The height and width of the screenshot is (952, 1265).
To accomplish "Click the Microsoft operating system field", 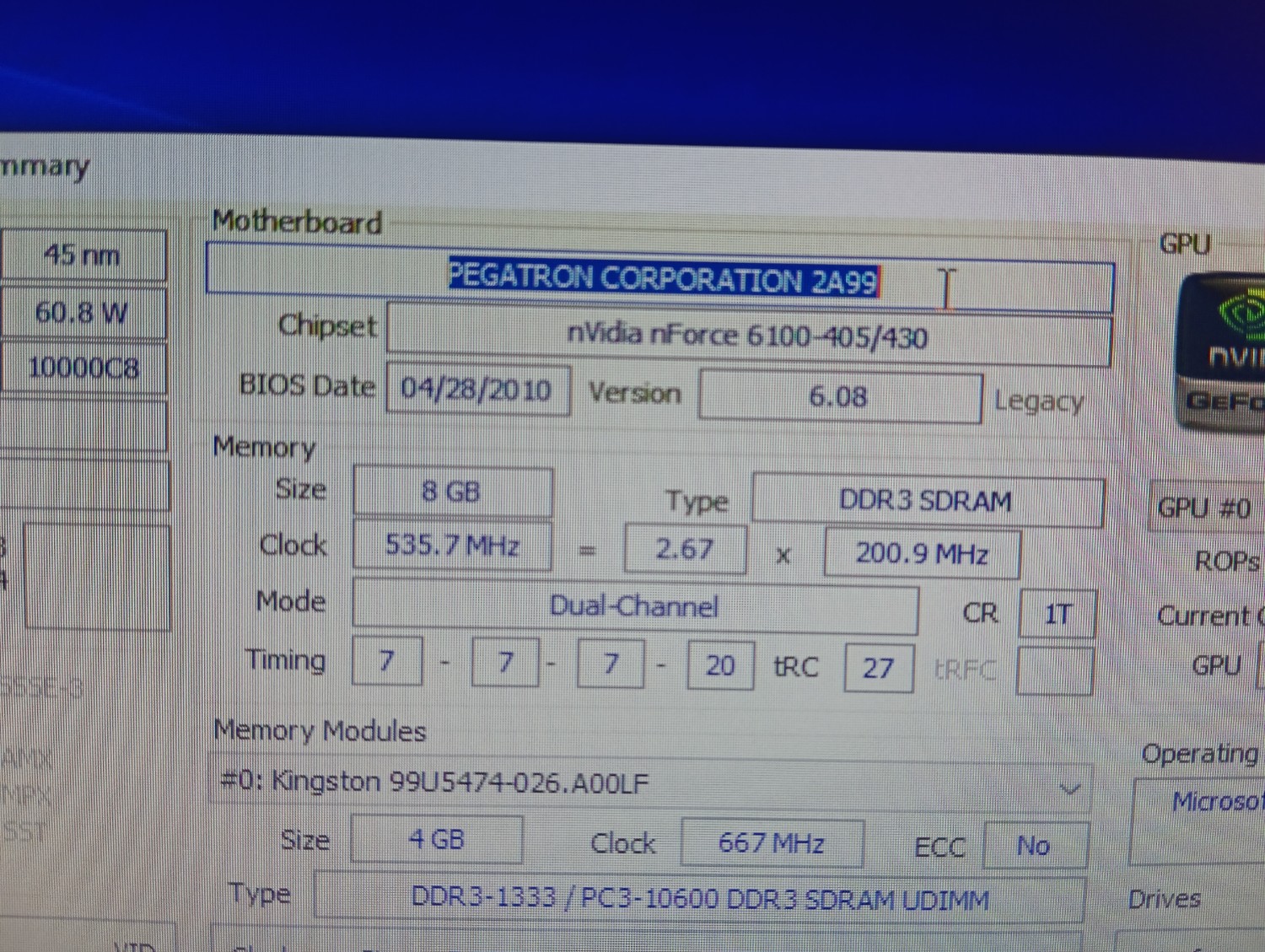I will 1198,823.
